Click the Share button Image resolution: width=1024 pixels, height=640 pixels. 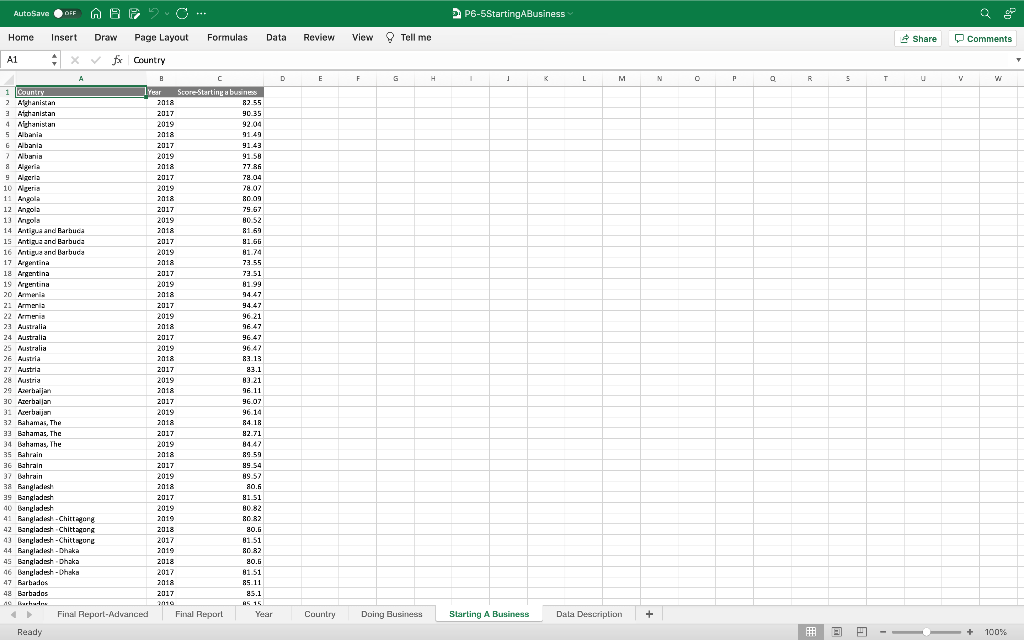(x=917, y=38)
